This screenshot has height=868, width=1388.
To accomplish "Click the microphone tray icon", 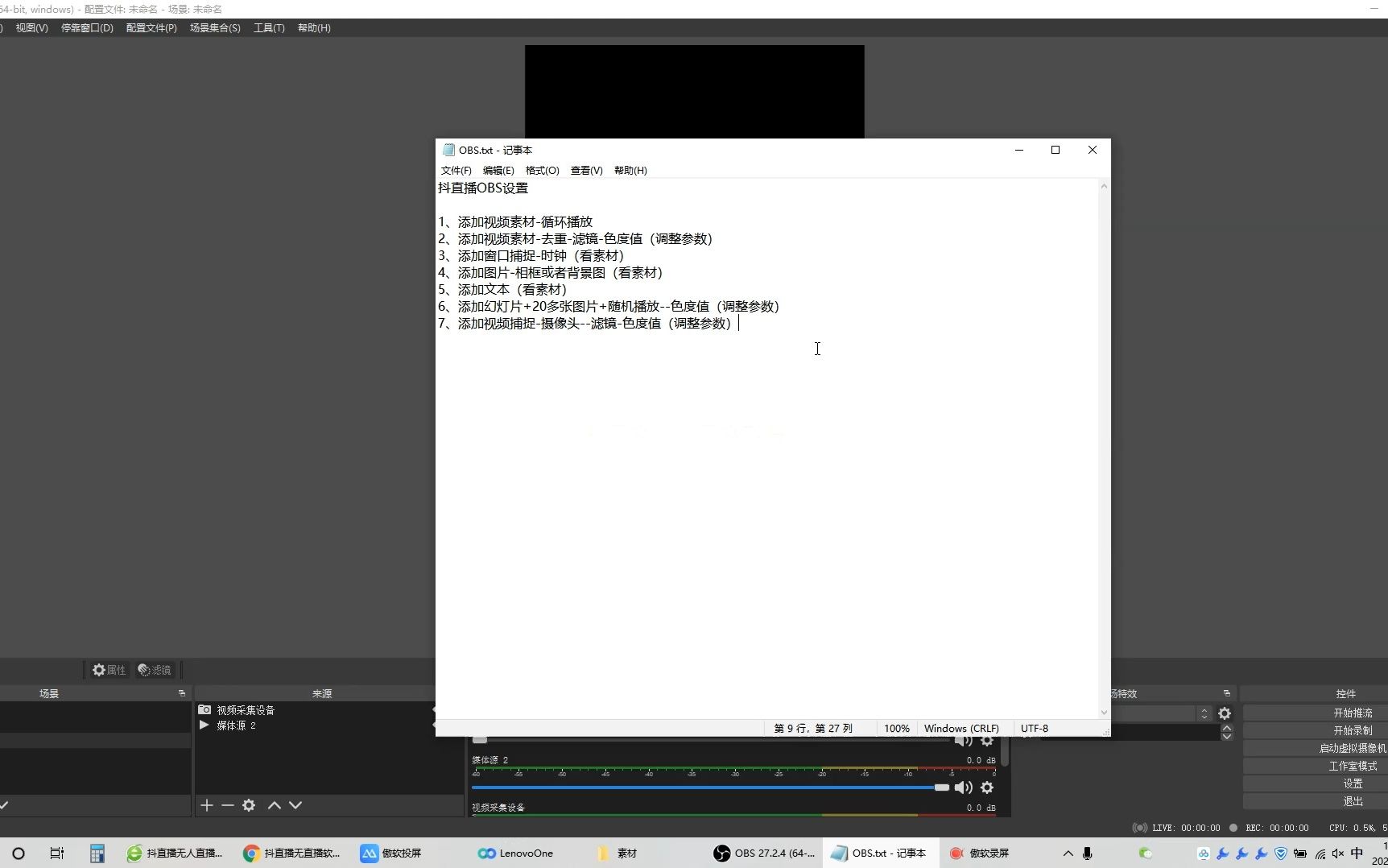I will click(x=1088, y=854).
